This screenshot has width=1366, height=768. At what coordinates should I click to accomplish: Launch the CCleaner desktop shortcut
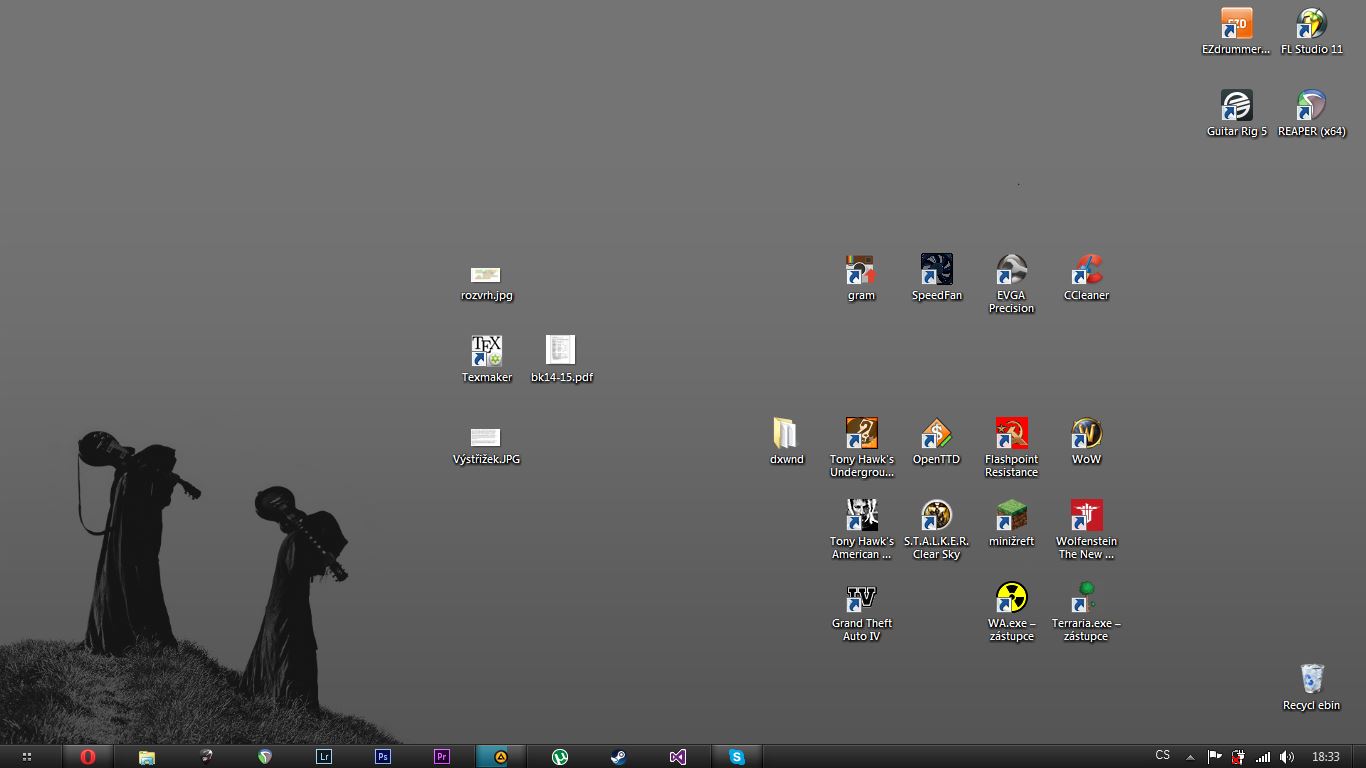tap(1086, 277)
